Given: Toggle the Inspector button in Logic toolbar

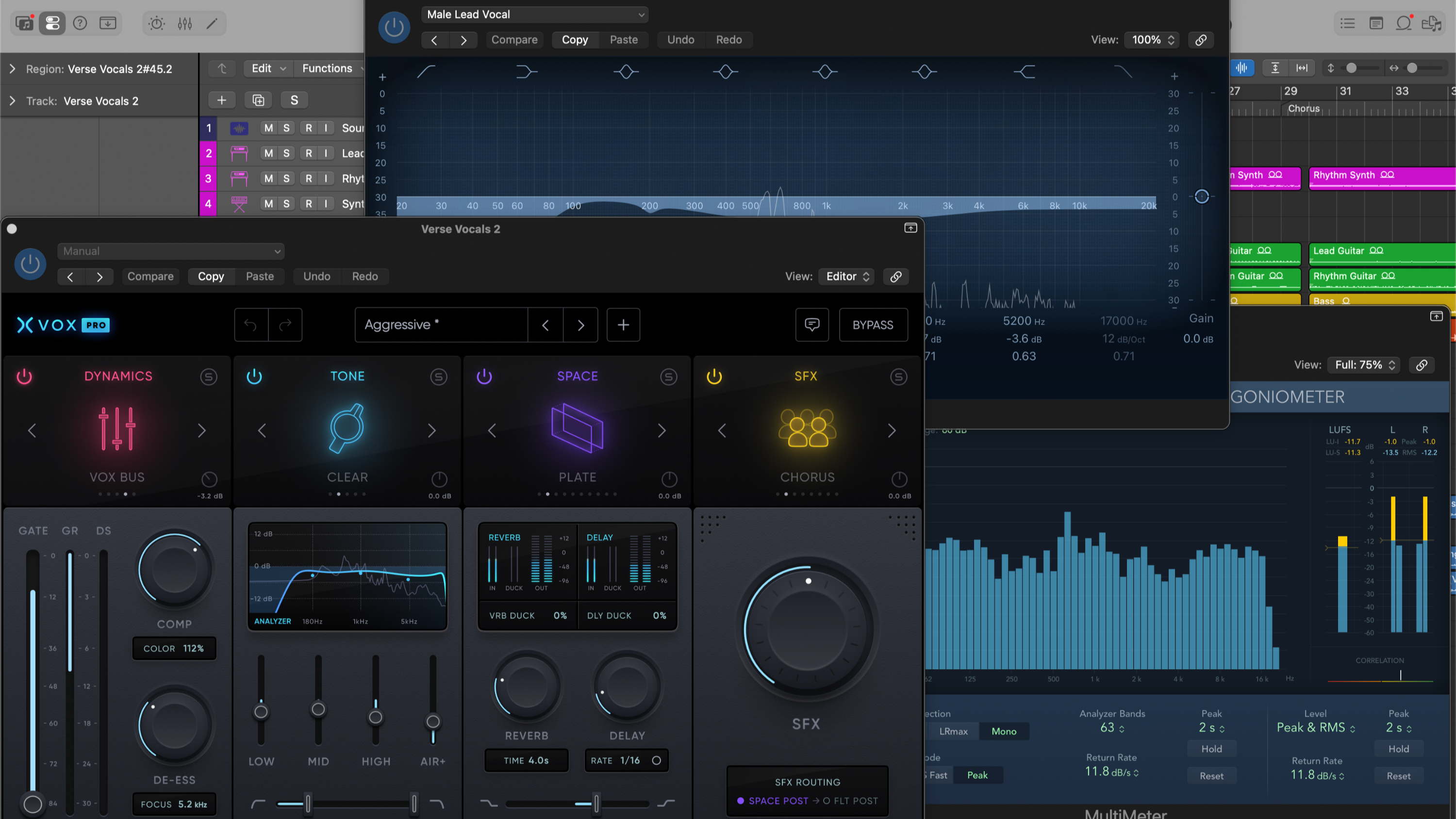Looking at the screenshot, I should click(x=52, y=23).
